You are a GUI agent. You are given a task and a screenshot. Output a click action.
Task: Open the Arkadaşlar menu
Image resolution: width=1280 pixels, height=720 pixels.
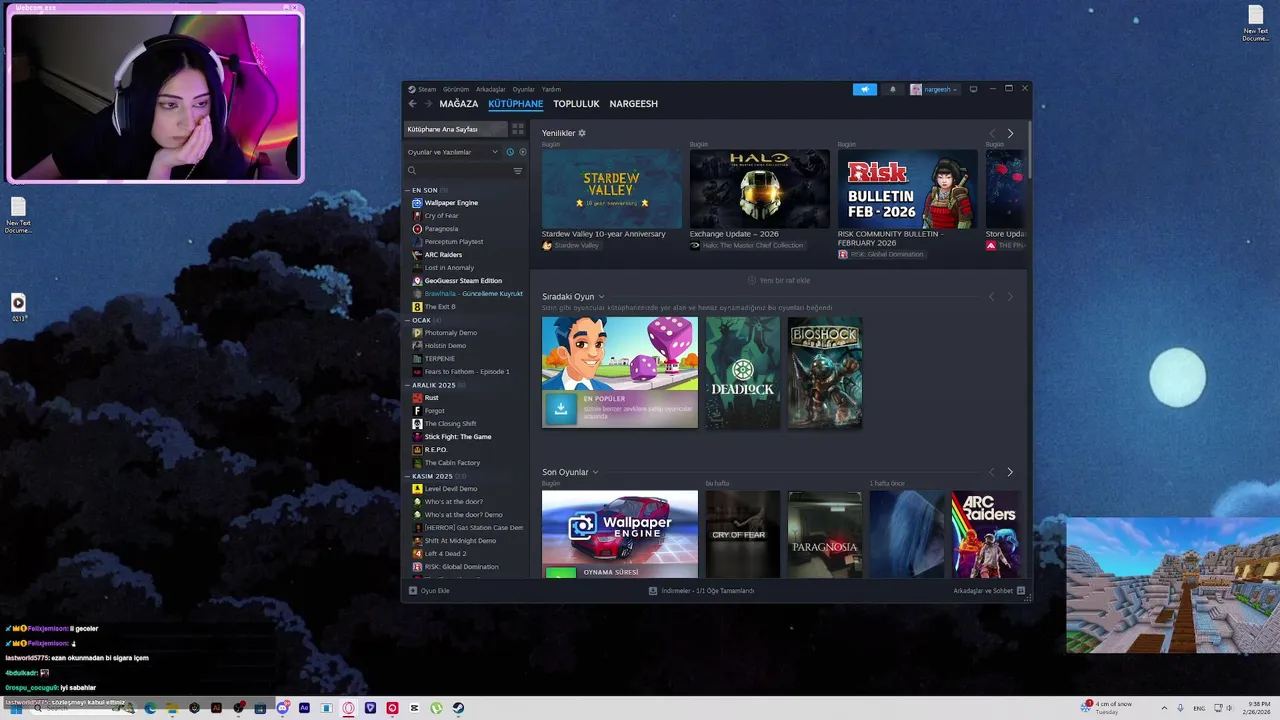click(x=491, y=89)
